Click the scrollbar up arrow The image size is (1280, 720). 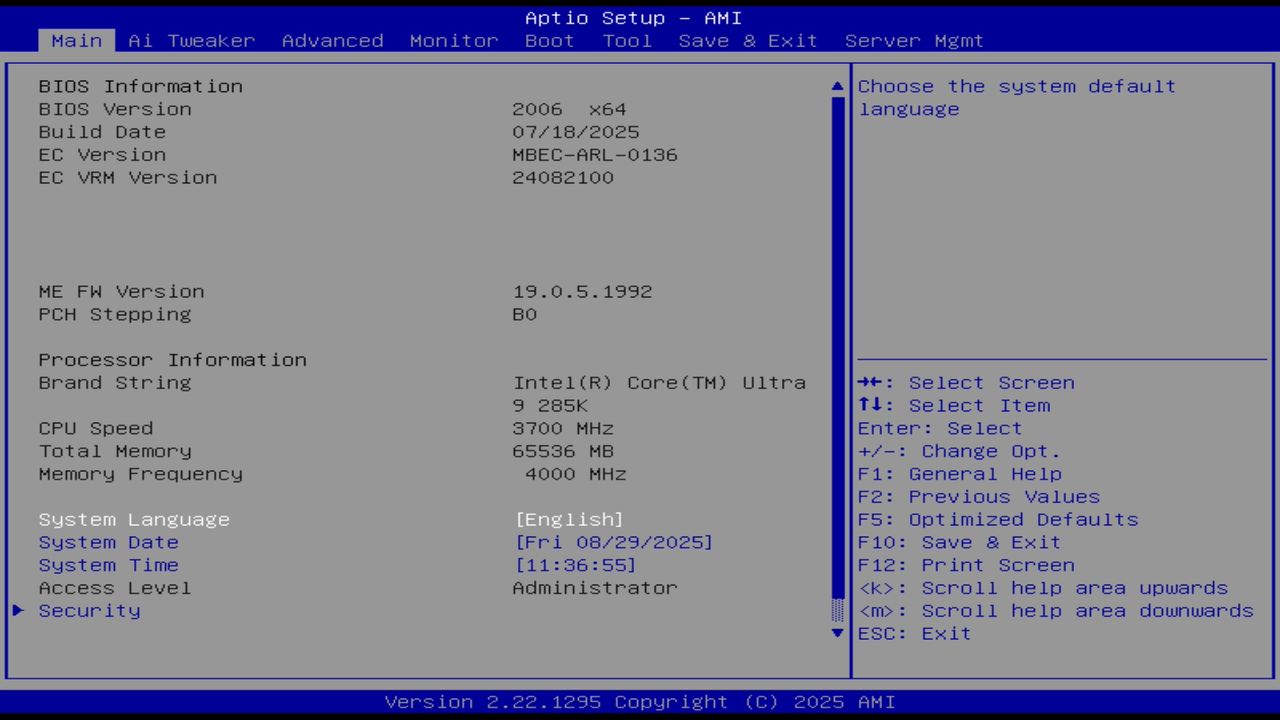(837, 86)
